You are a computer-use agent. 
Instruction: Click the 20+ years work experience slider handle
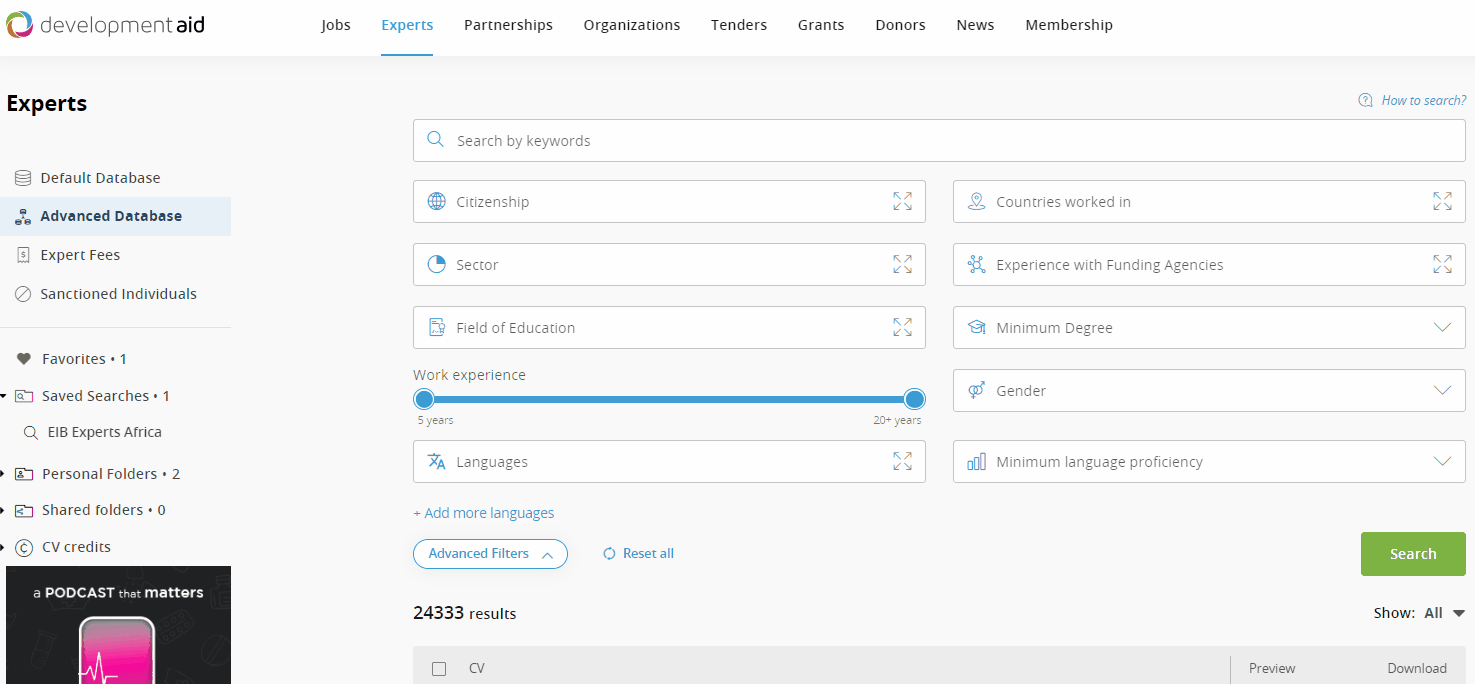[914, 400]
